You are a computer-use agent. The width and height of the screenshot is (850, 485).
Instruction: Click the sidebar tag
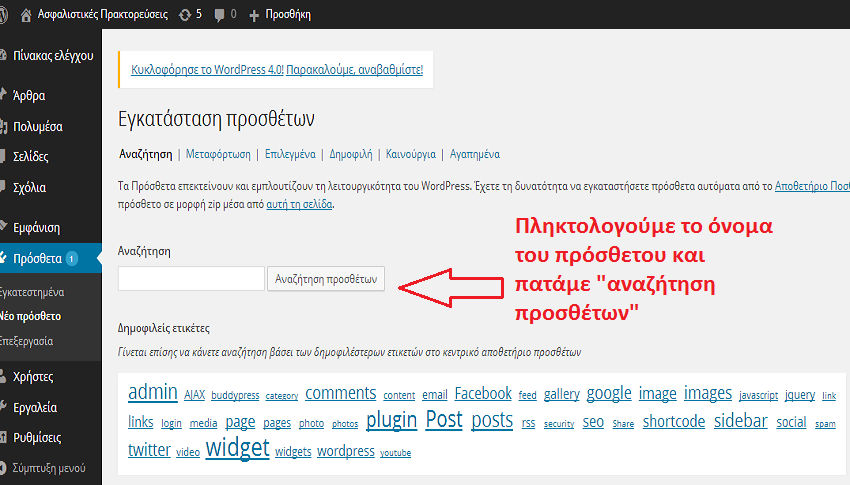[740, 421]
